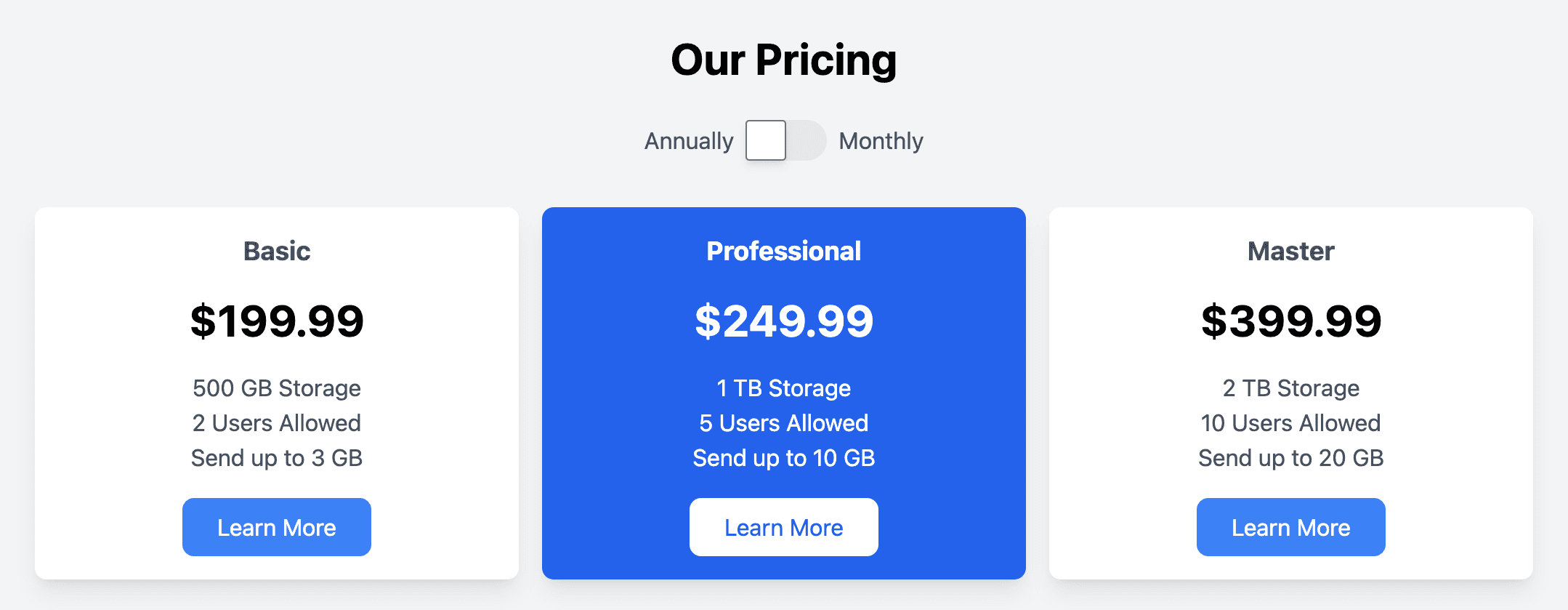The height and width of the screenshot is (610, 1568).
Task: Select the Annually billing label
Action: (x=689, y=141)
